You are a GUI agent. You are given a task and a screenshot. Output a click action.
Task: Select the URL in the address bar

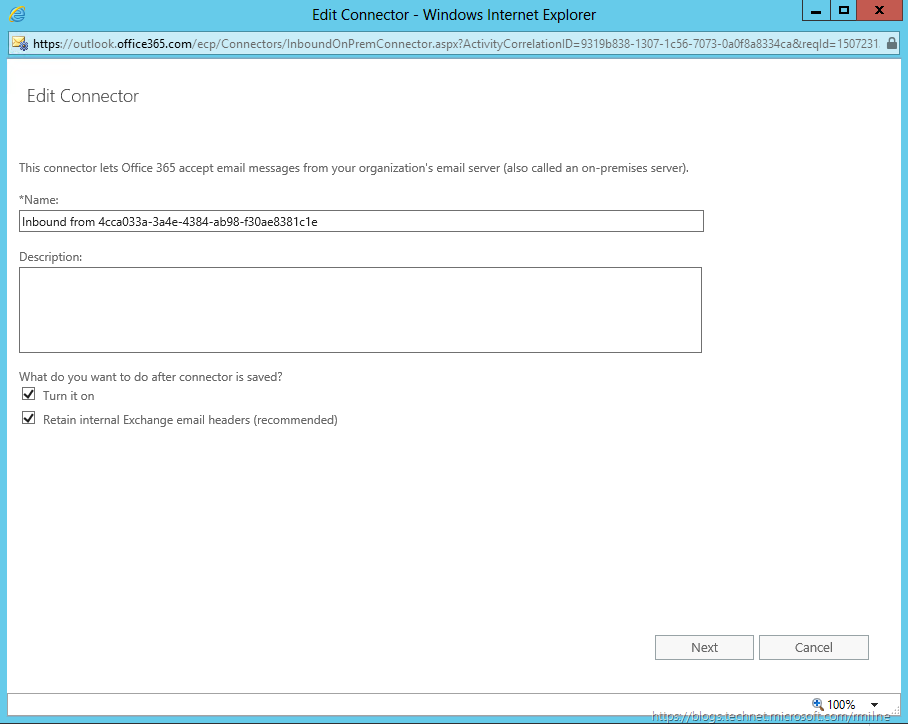pos(450,44)
